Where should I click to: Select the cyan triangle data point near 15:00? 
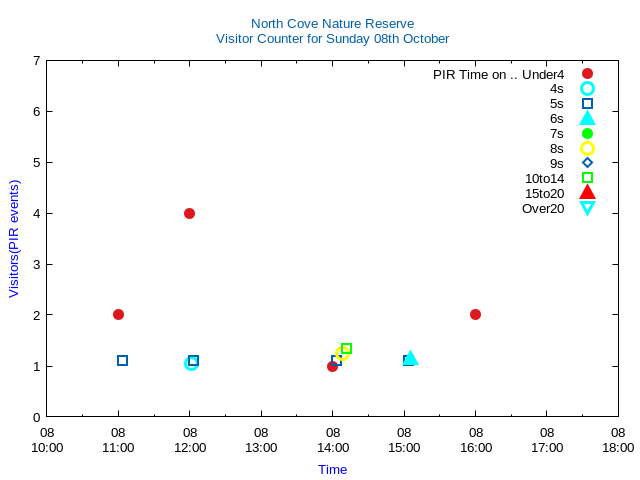click(410, 358)
